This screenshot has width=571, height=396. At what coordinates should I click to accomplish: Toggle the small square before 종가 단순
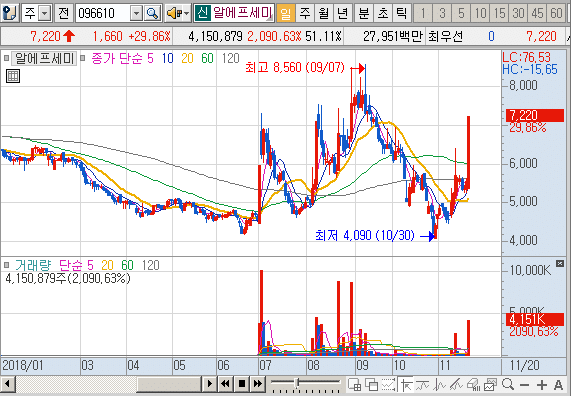pos(83,58)
